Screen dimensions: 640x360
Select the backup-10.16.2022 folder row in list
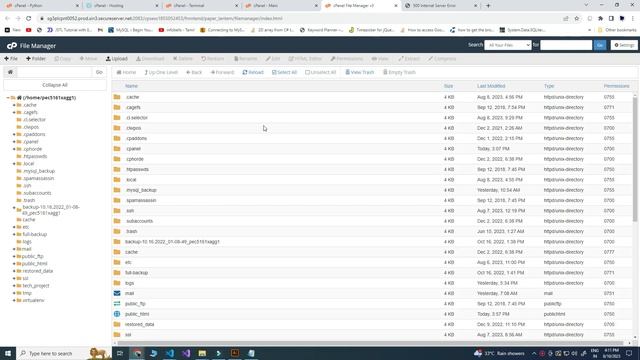[x=373, y=242]
